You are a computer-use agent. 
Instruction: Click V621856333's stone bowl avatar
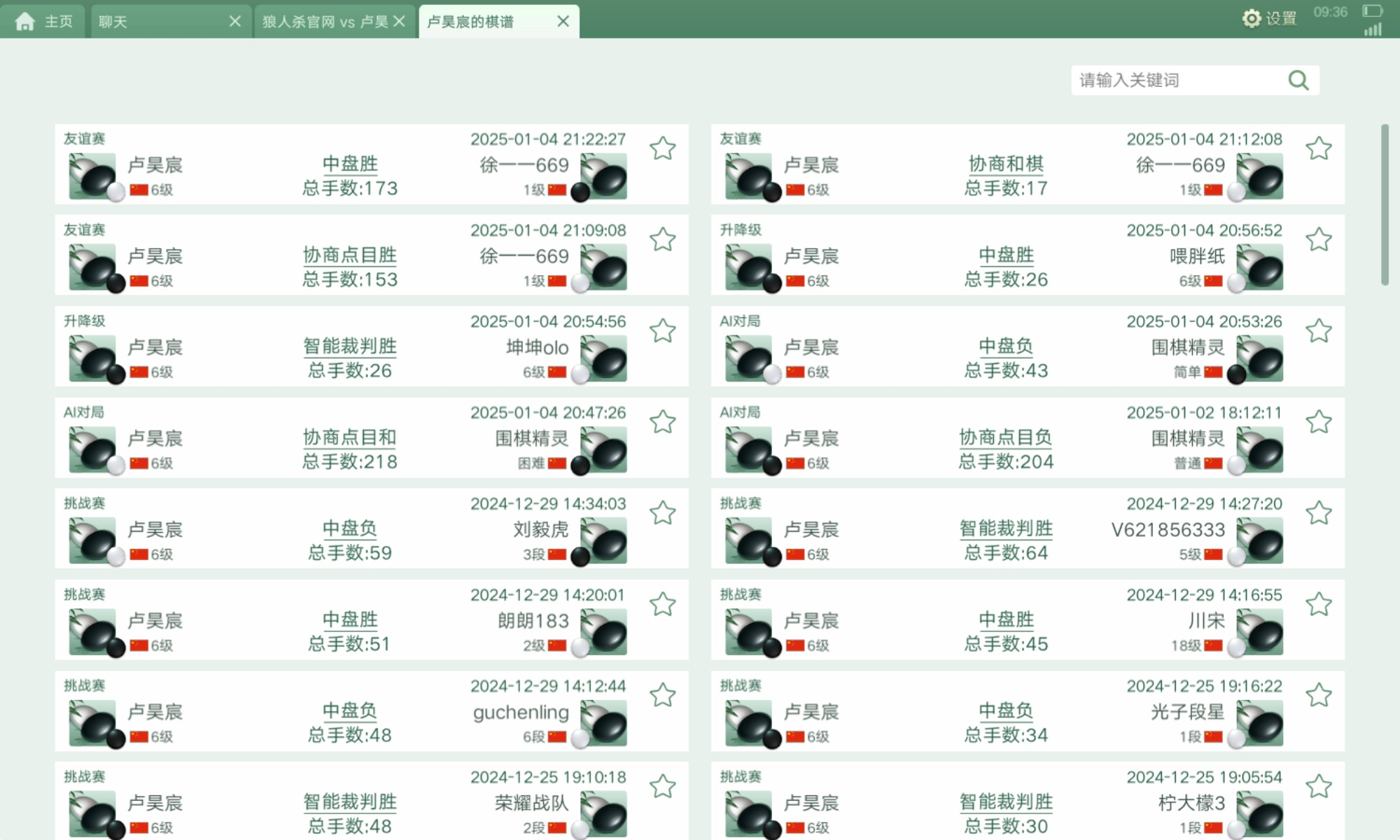(1260, 541)
